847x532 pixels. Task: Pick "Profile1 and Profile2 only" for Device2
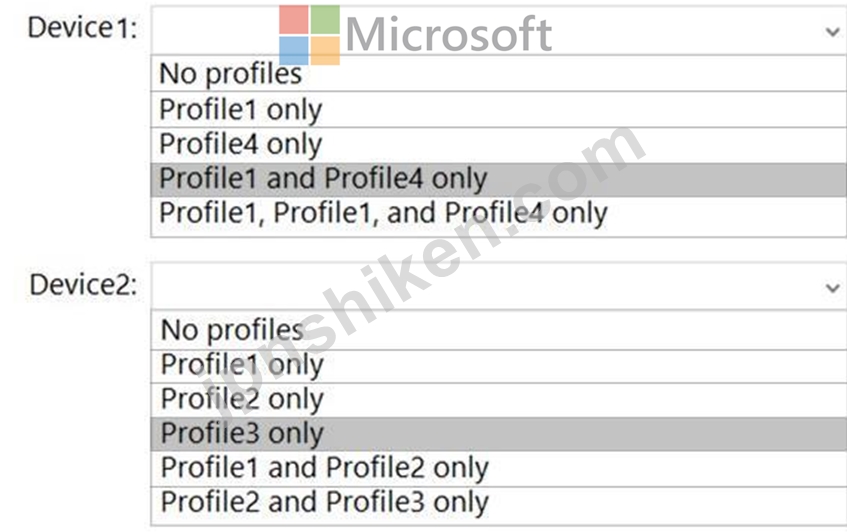[499, 468]
